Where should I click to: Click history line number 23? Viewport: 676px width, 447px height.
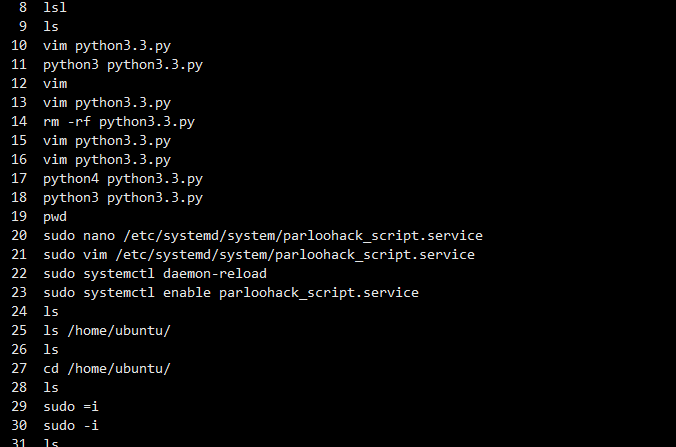(x=19, y=292)
